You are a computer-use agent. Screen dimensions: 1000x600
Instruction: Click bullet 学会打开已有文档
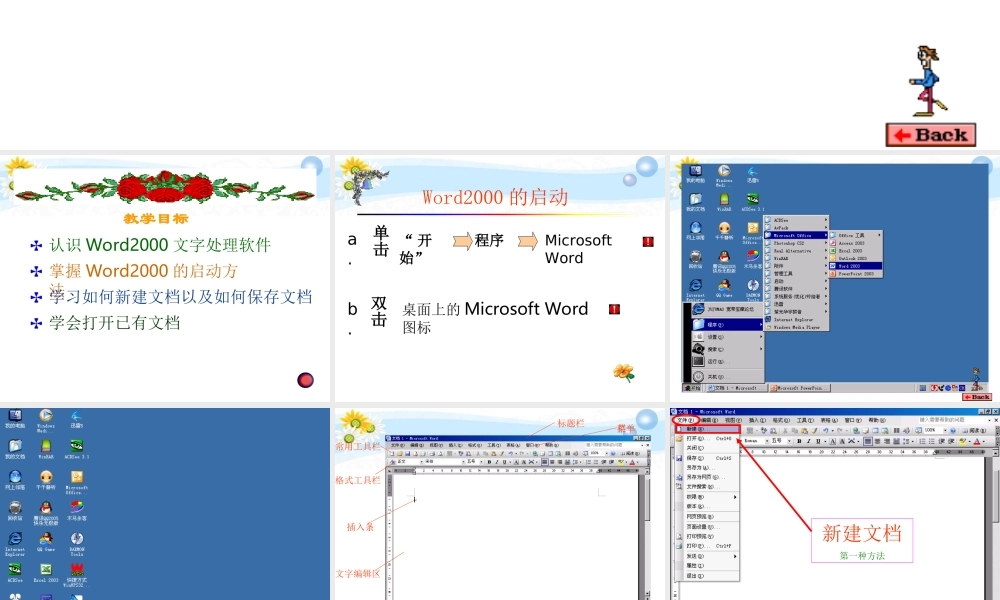115,323
